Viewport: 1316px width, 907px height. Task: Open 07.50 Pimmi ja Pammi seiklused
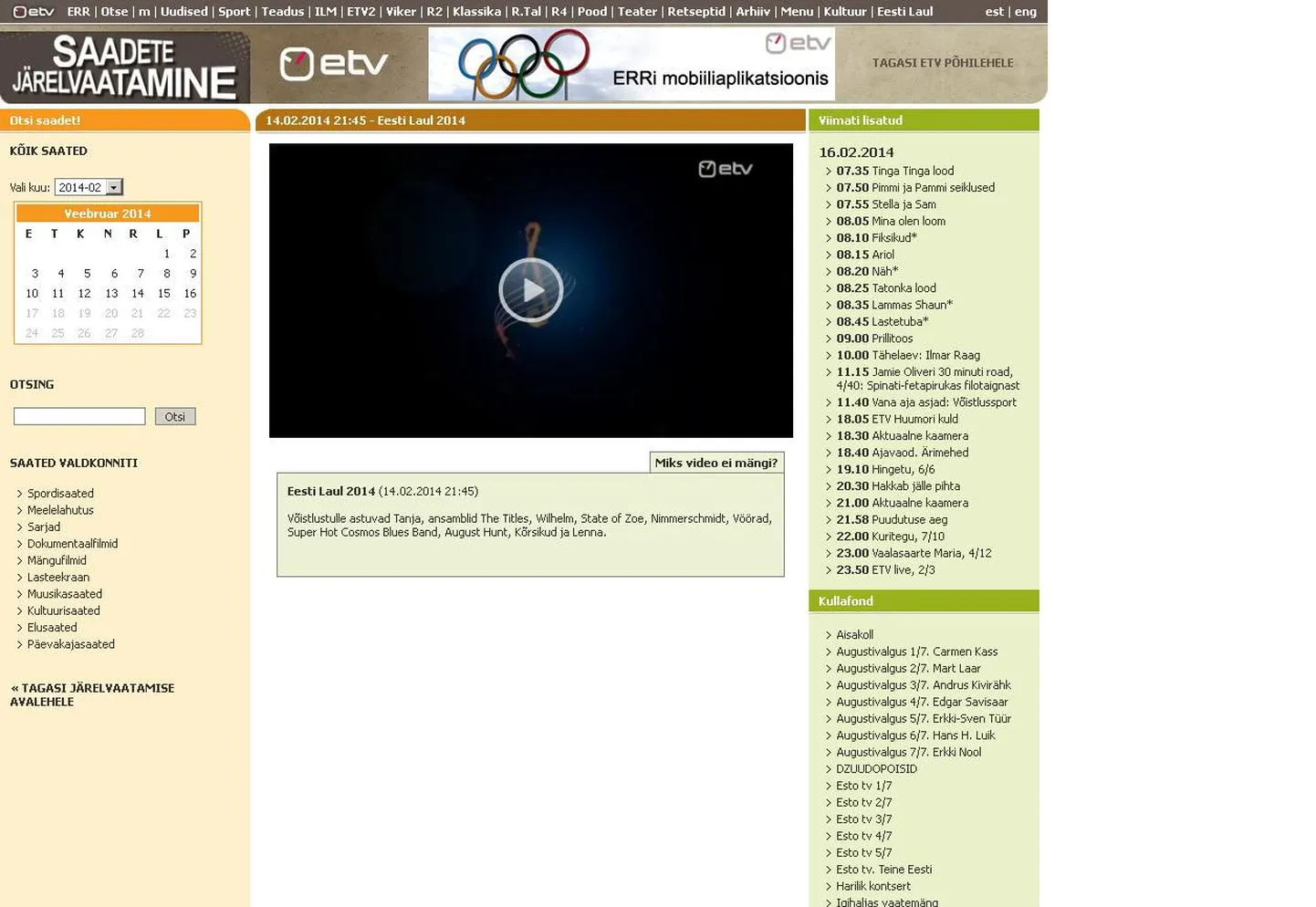coord(915,188)
